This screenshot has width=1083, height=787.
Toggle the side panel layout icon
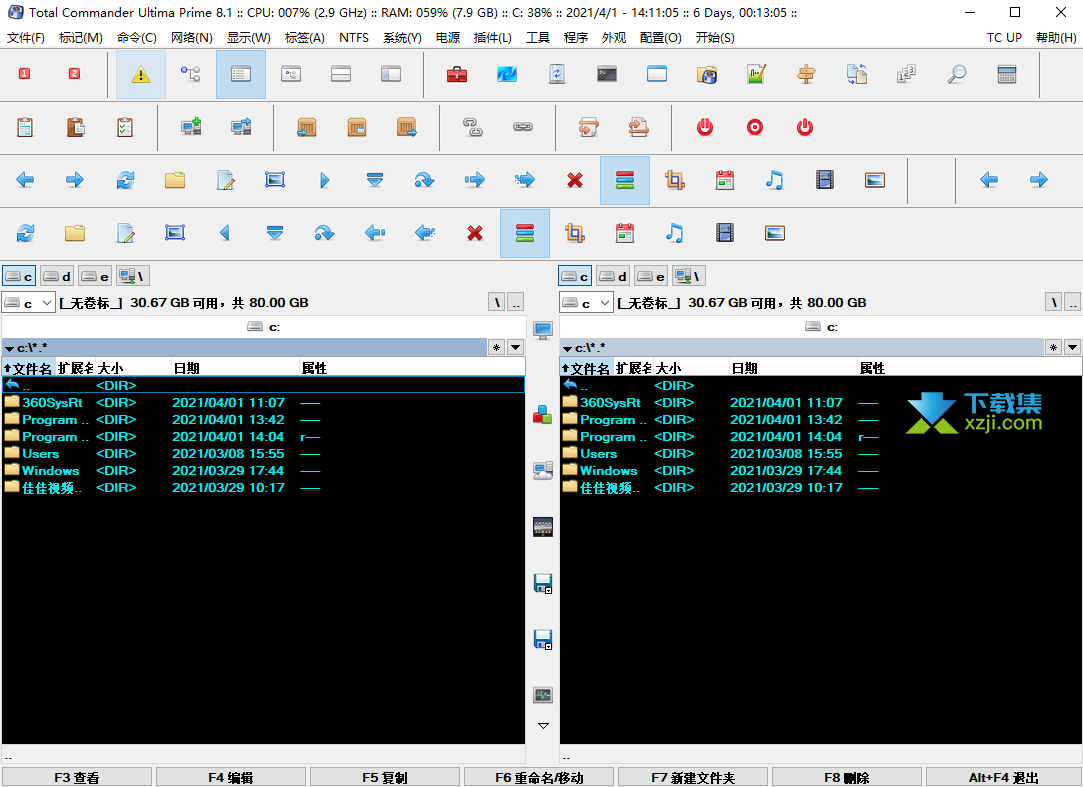click(391, 74)
